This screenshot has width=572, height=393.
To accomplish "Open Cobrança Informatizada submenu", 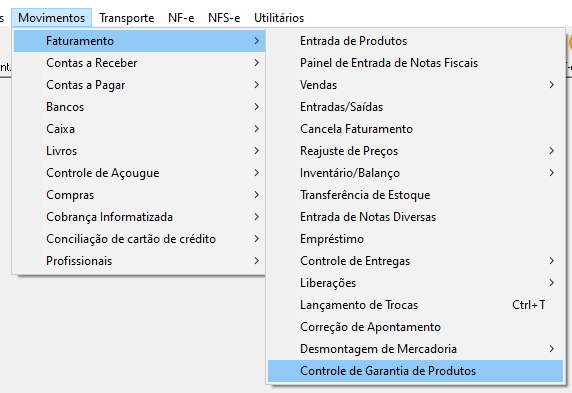I will click(139, 217).
